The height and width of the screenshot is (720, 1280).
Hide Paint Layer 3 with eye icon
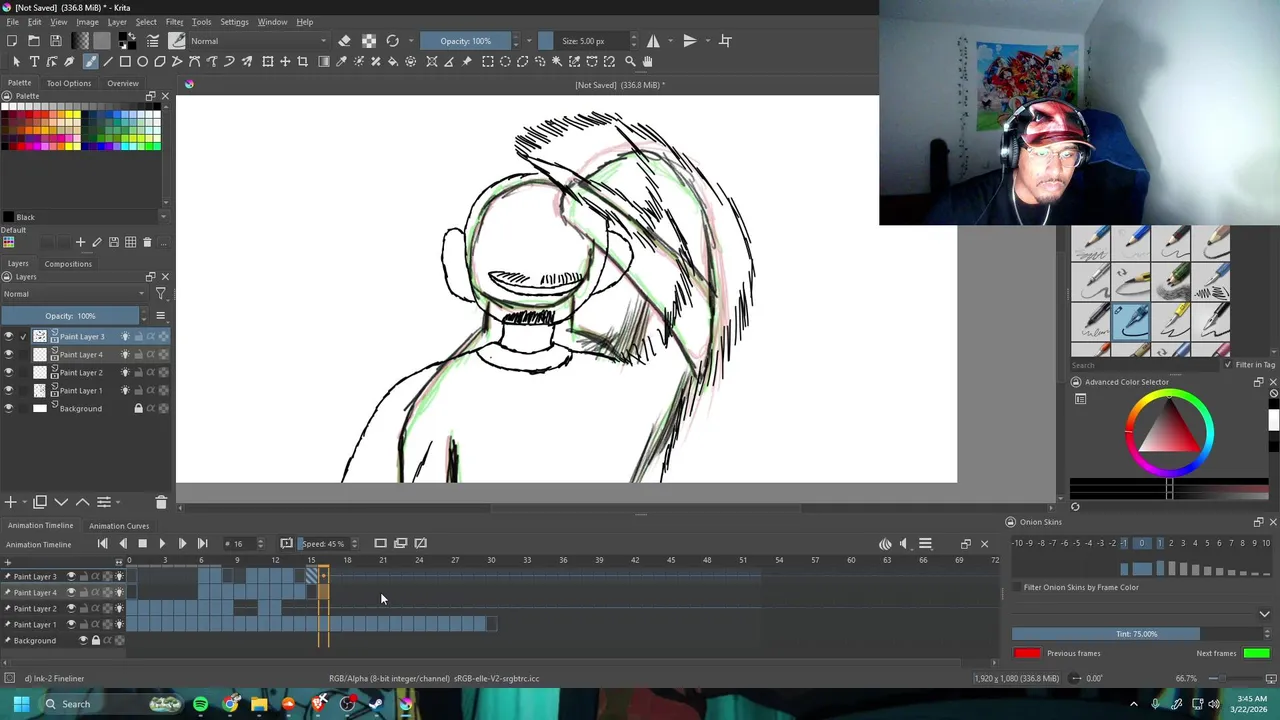click(9, 337)
